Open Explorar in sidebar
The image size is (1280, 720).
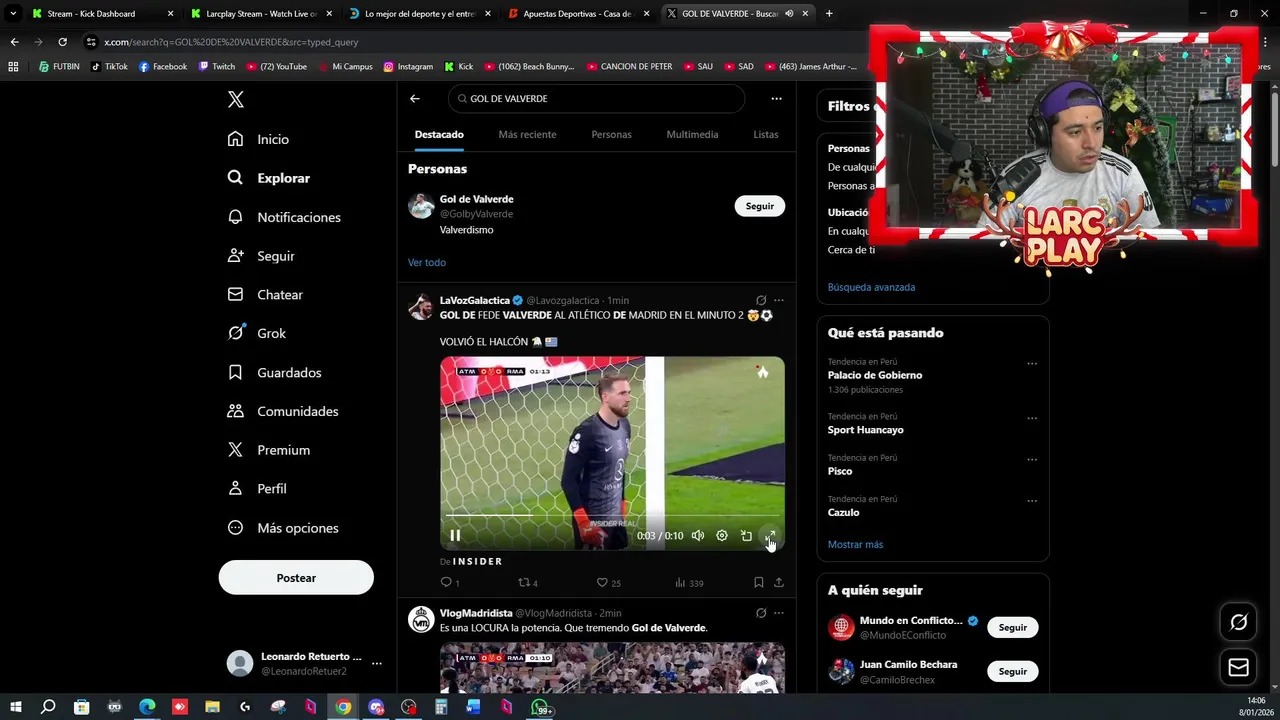click(269, 178)
